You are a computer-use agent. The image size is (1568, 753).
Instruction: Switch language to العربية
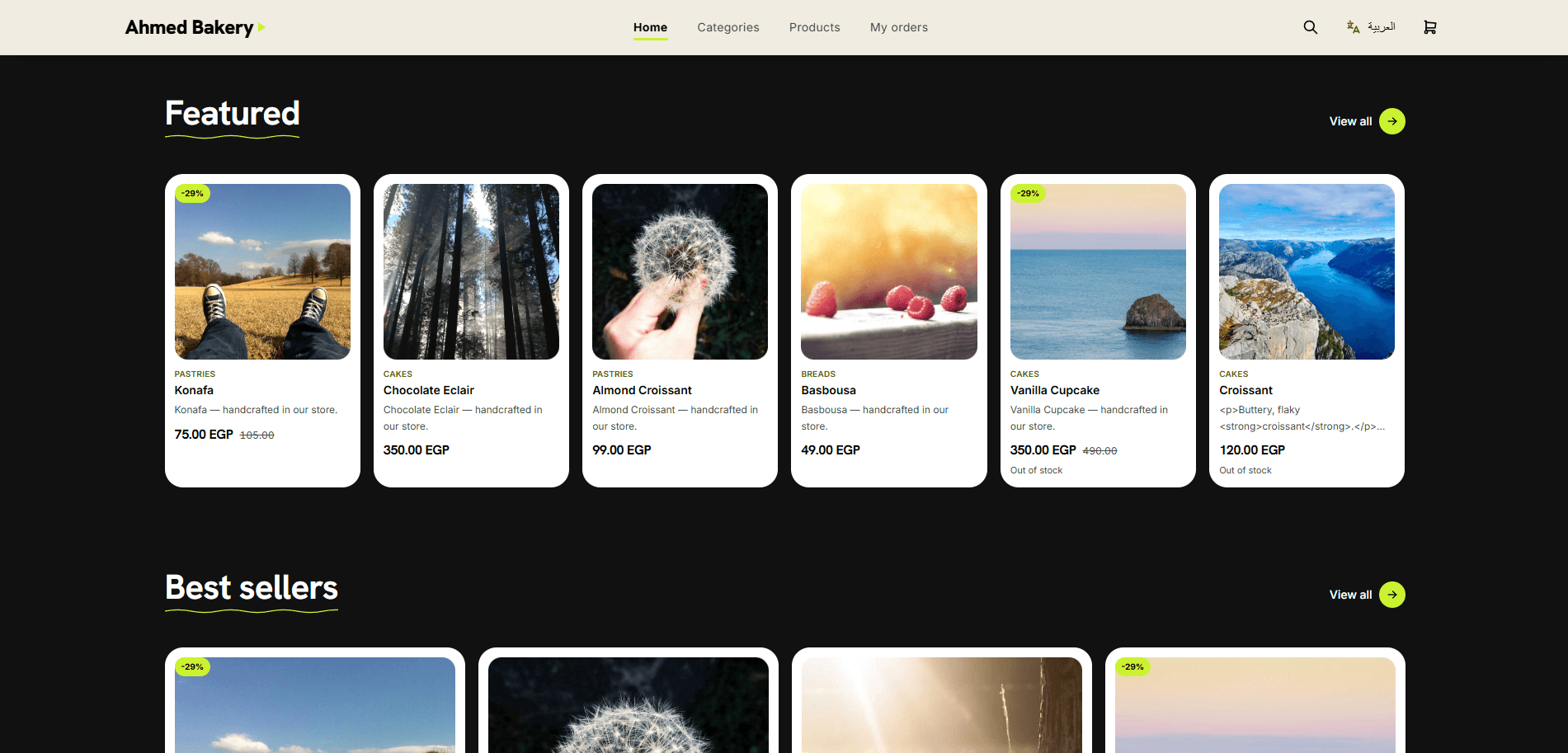click(1371, 27)
